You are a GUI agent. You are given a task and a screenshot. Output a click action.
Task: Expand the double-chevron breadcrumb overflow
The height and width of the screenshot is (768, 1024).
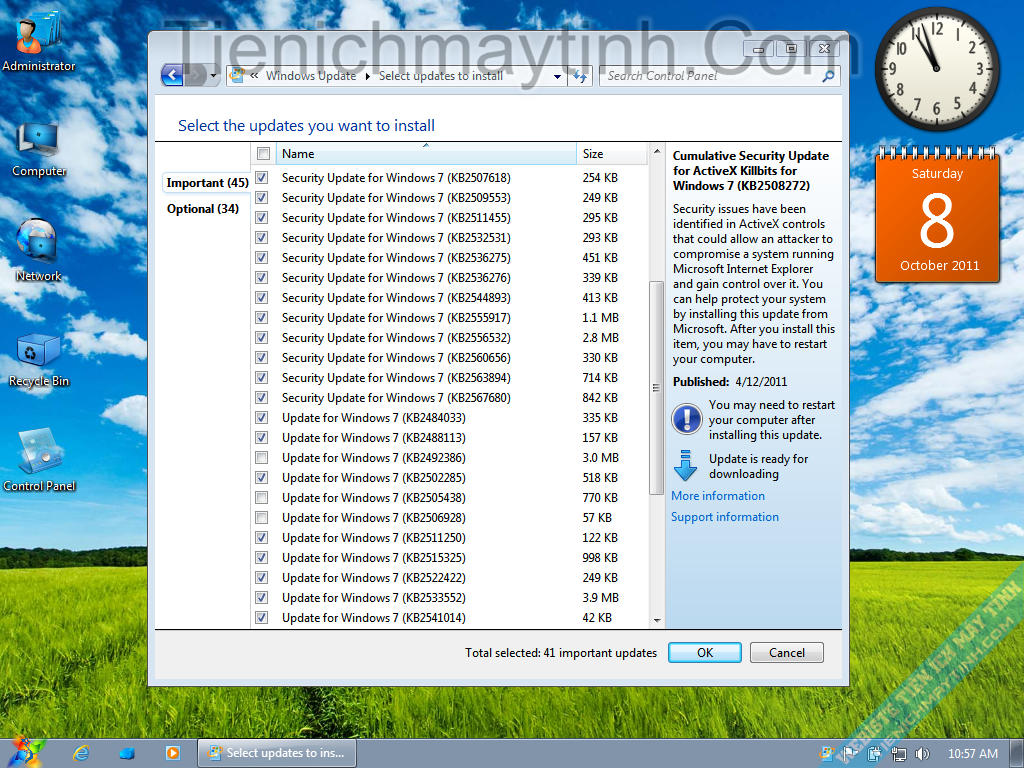point(254,76)
